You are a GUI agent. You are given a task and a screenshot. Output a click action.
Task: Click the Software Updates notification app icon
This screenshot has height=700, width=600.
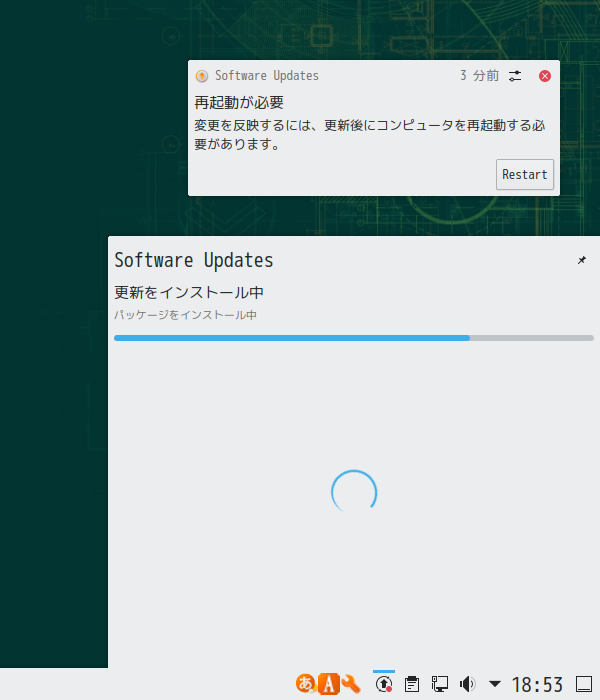(202, 76)
